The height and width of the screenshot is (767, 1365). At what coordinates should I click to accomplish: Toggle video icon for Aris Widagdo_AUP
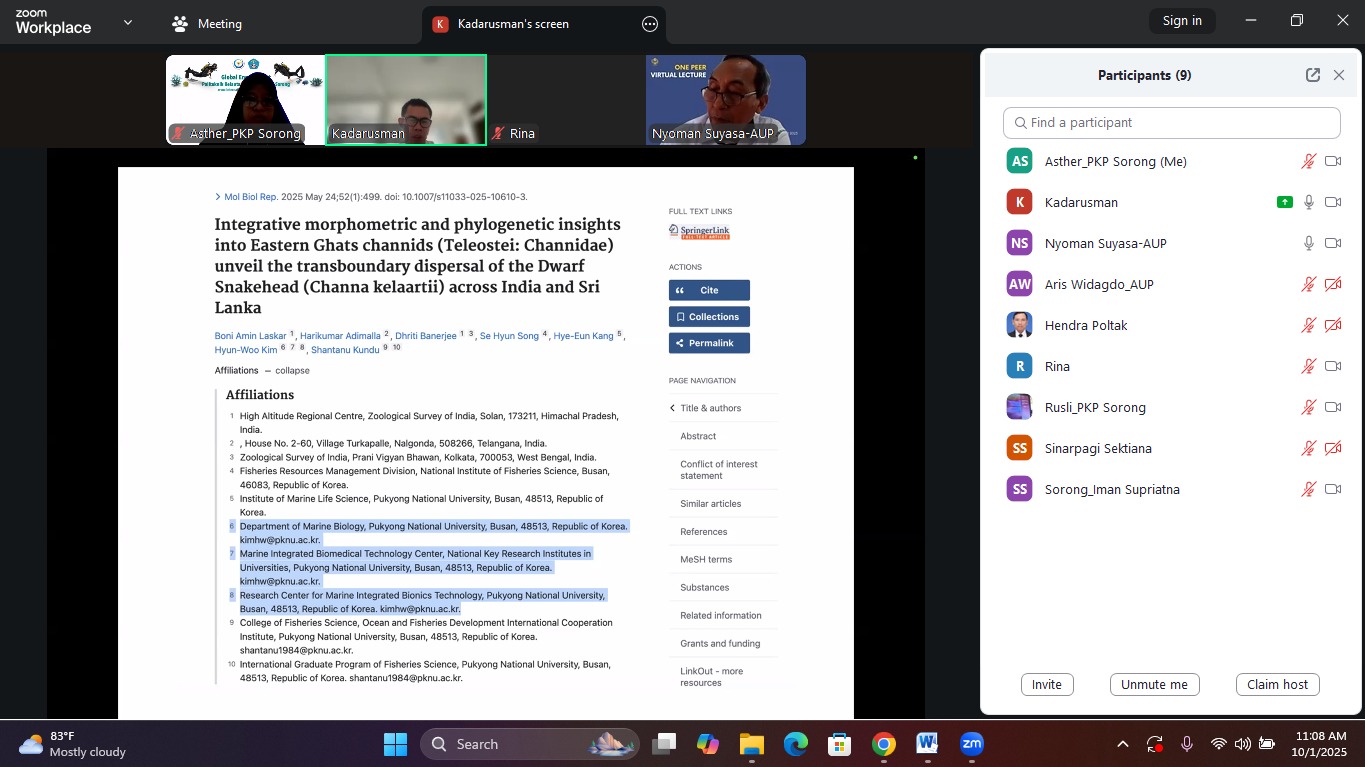(1333, 284)
